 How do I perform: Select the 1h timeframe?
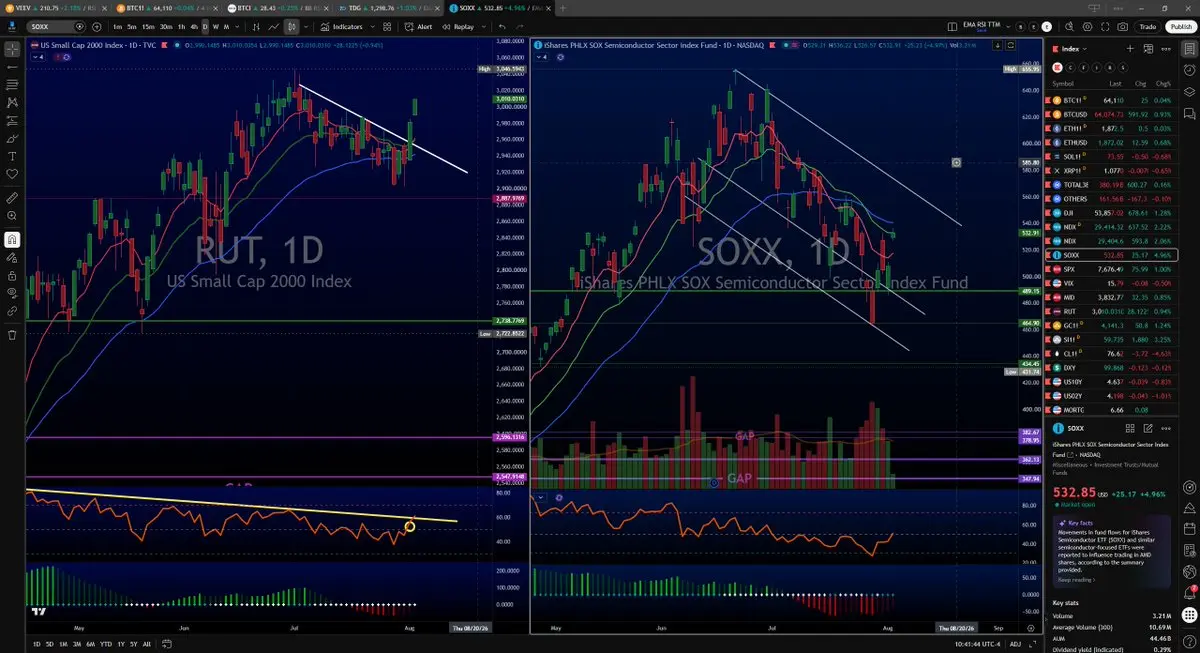(181, 26)
